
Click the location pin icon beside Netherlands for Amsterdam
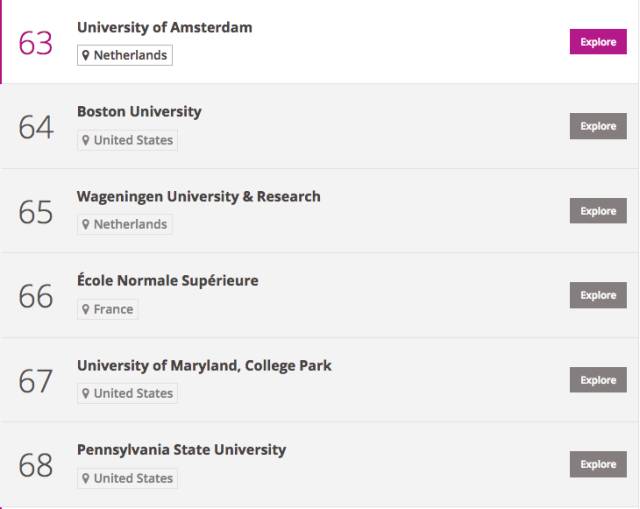pyautogui.click(x=85, y=55)
